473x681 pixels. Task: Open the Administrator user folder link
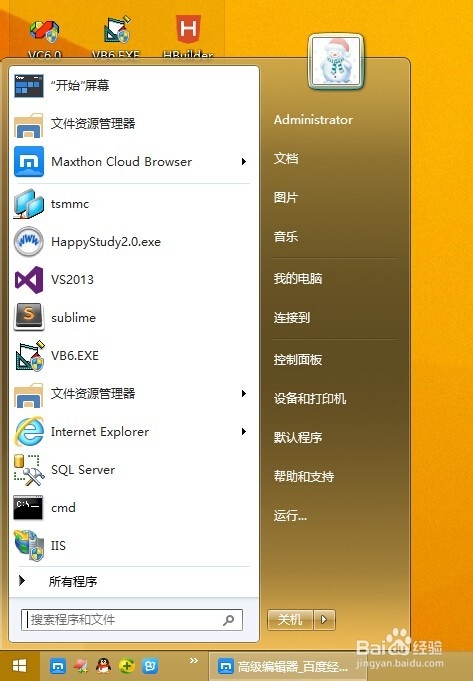click(313, 120)
